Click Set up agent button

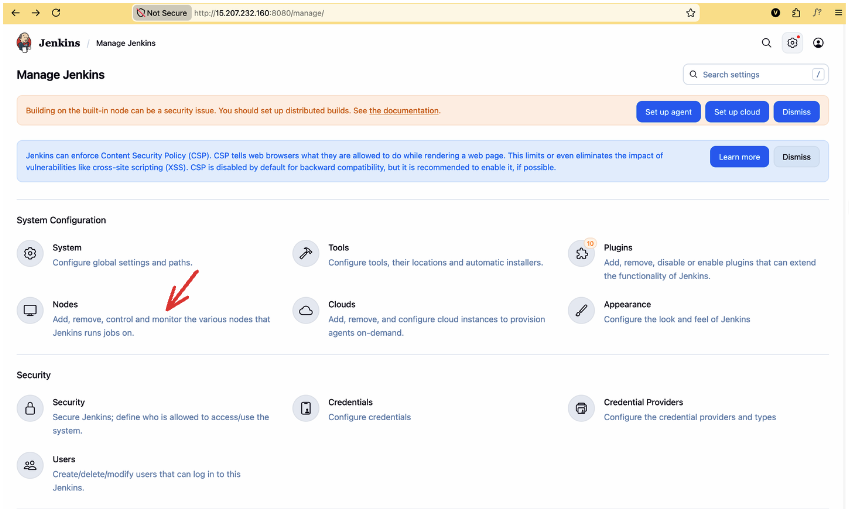(668, 112)
